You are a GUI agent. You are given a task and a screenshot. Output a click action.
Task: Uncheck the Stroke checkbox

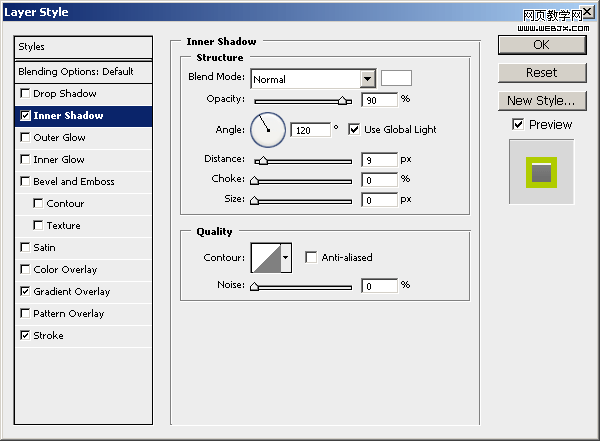pos(25,335)
